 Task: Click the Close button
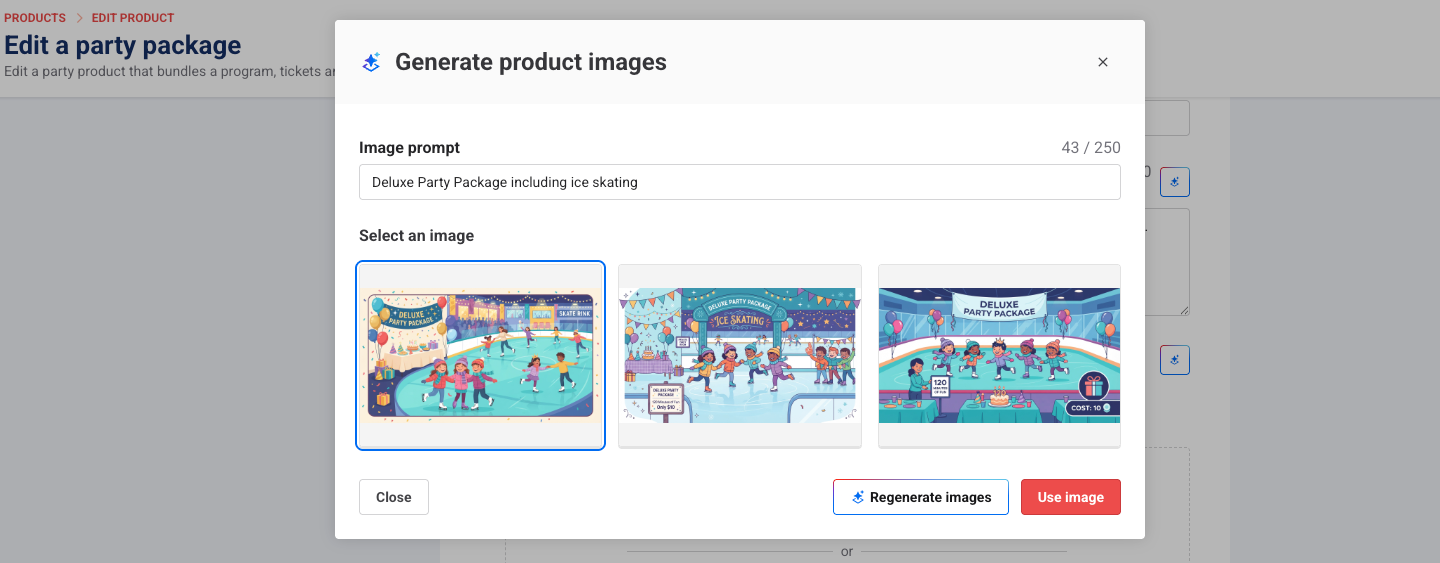pyautogui.click(x=394, y=497)
